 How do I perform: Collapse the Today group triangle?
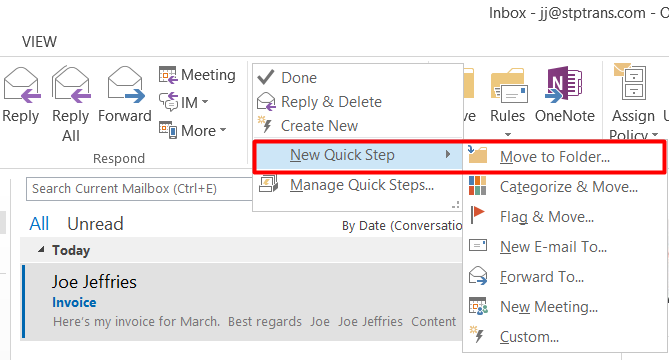pos(41,250)
